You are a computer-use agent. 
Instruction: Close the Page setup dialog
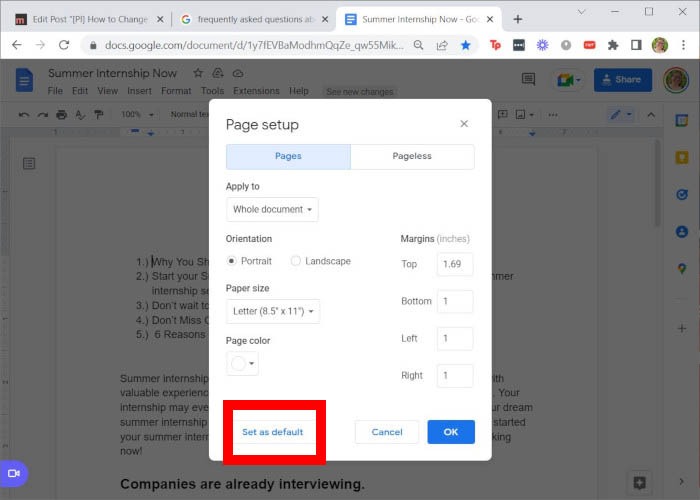[x=464, y=124]
